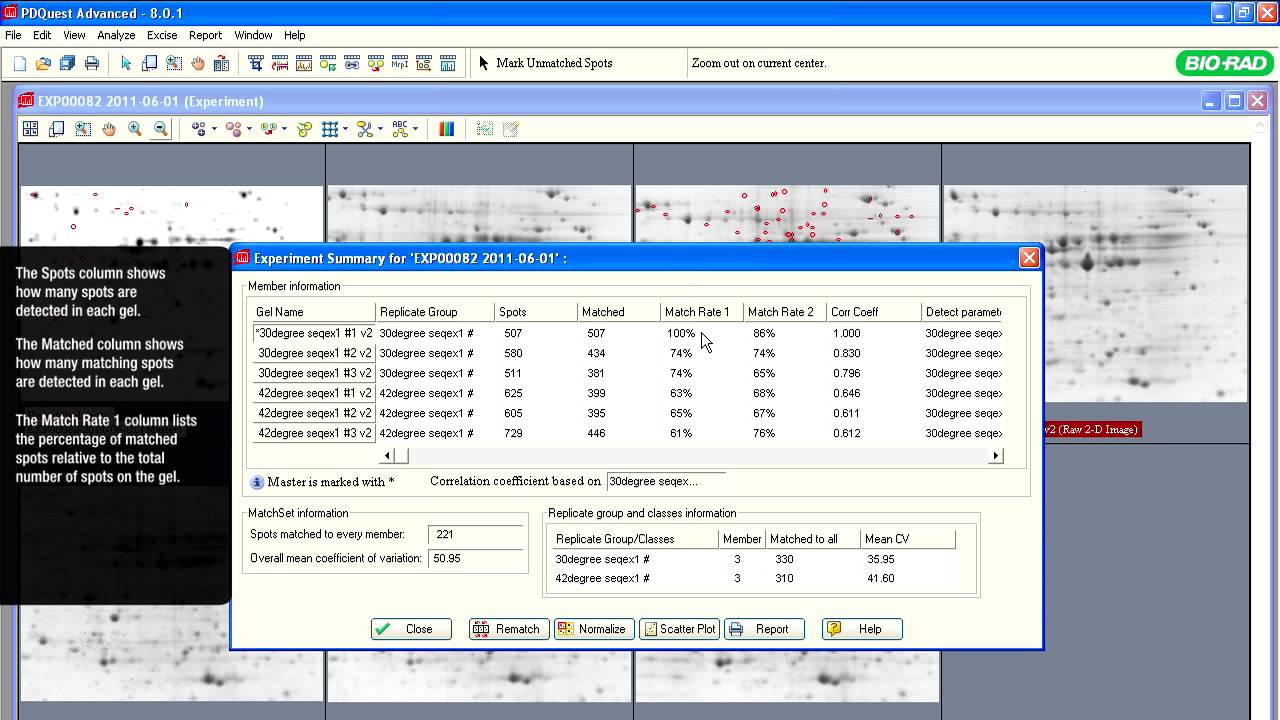
Task: Choose the hand pan tool in experiment toolbar
Action: click(109, 129)
